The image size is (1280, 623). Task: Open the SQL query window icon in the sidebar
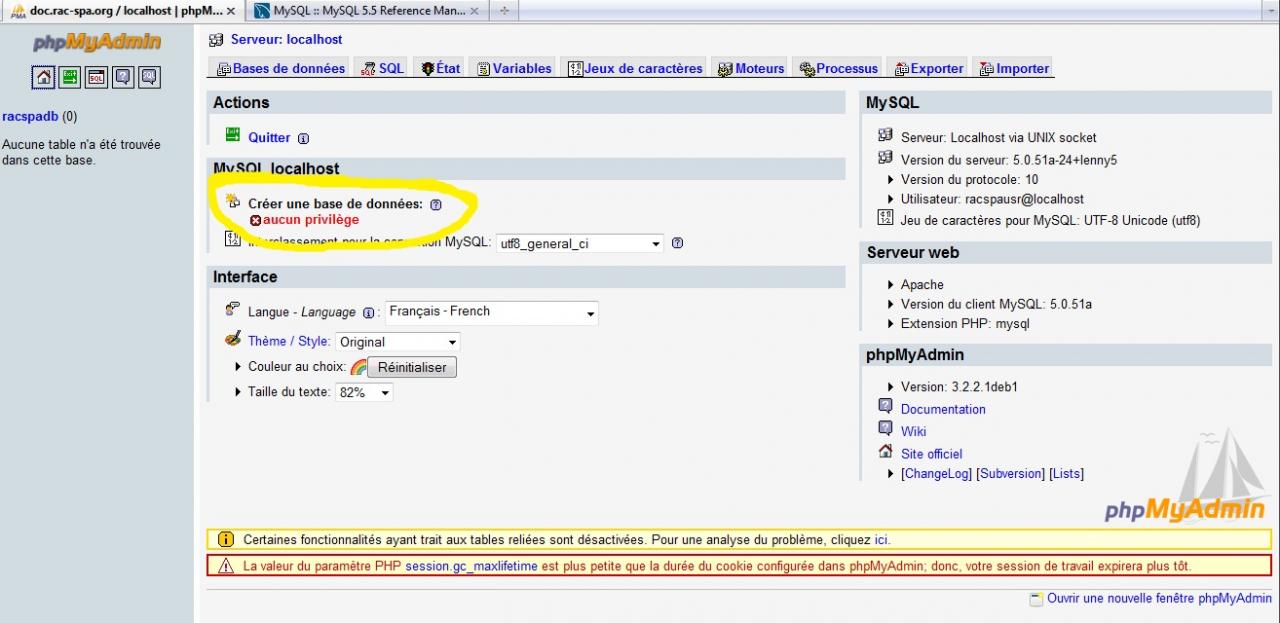click(96, 77)
